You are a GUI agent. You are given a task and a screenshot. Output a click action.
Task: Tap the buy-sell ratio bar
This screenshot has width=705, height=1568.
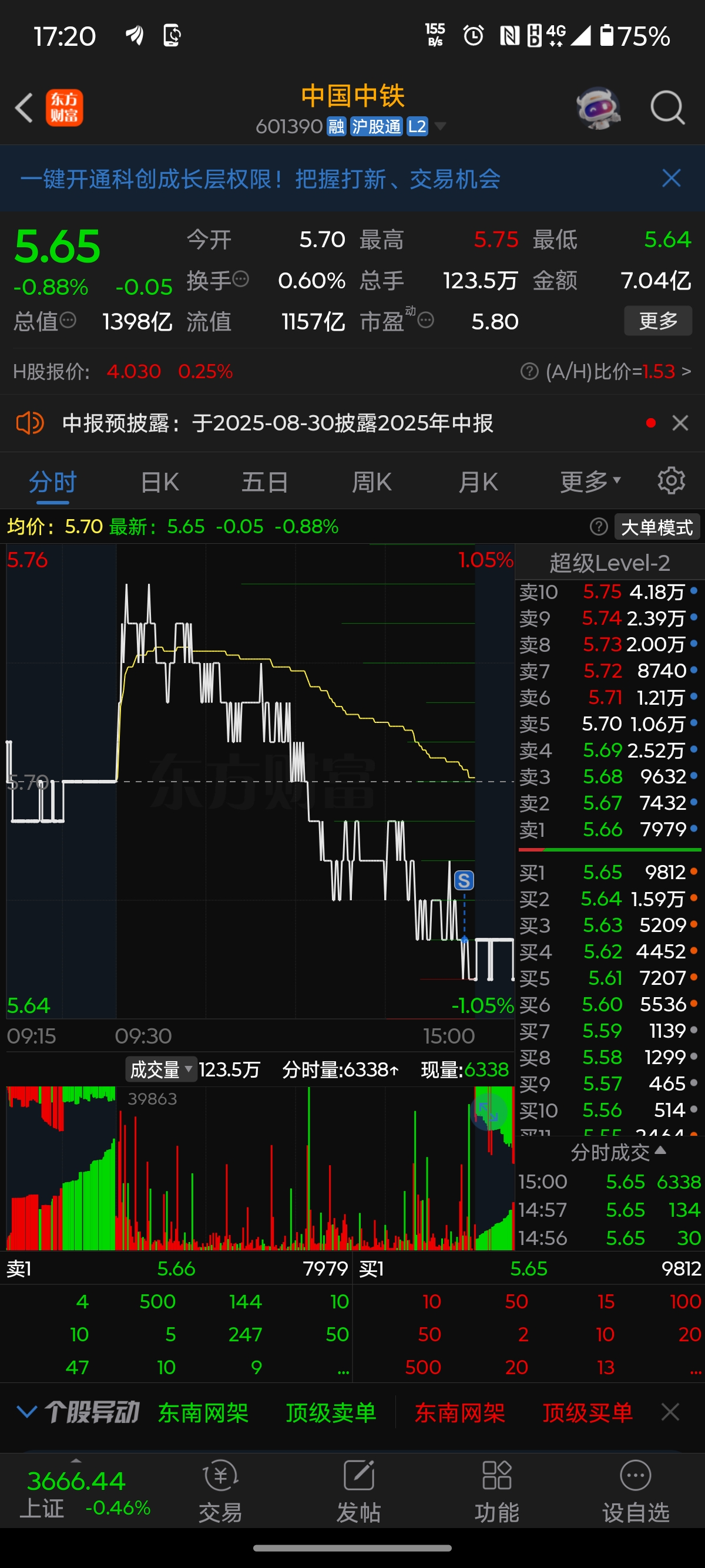(609, 849)
